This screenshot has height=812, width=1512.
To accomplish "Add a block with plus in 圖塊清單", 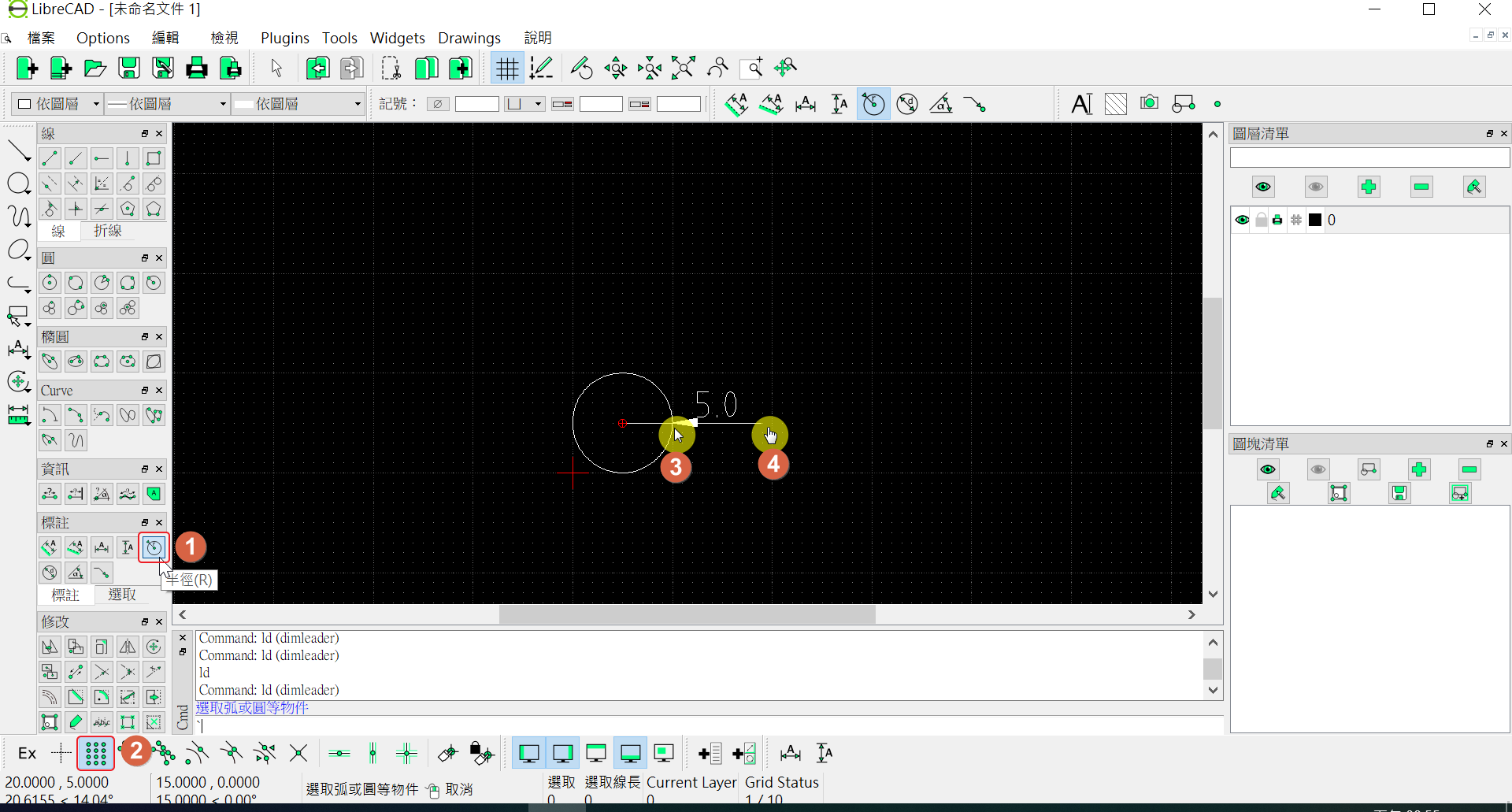I will point(1419,469).
